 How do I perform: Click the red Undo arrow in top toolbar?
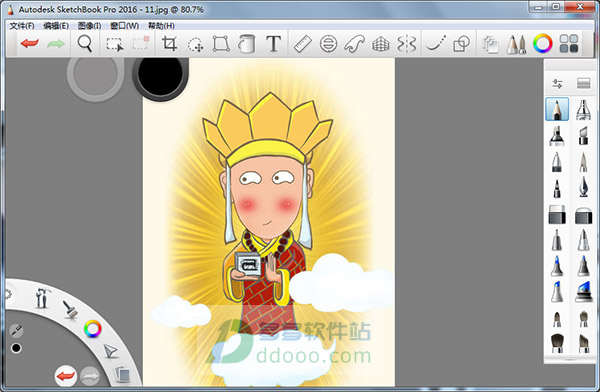coord(30,43)
